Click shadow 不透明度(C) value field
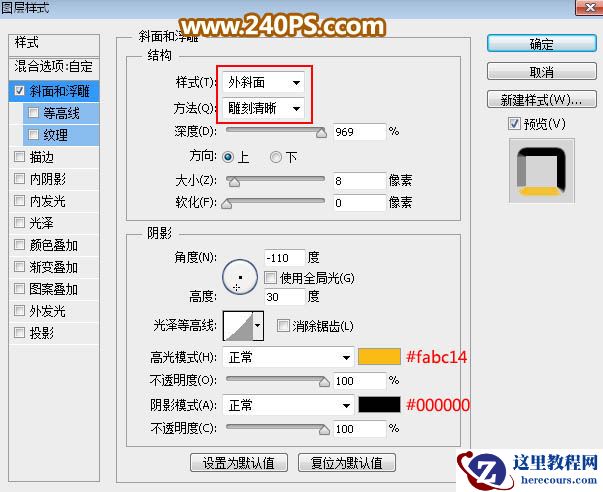Image resolution: width=603 pixels, height=492 pixels. (x=359, y=429)
